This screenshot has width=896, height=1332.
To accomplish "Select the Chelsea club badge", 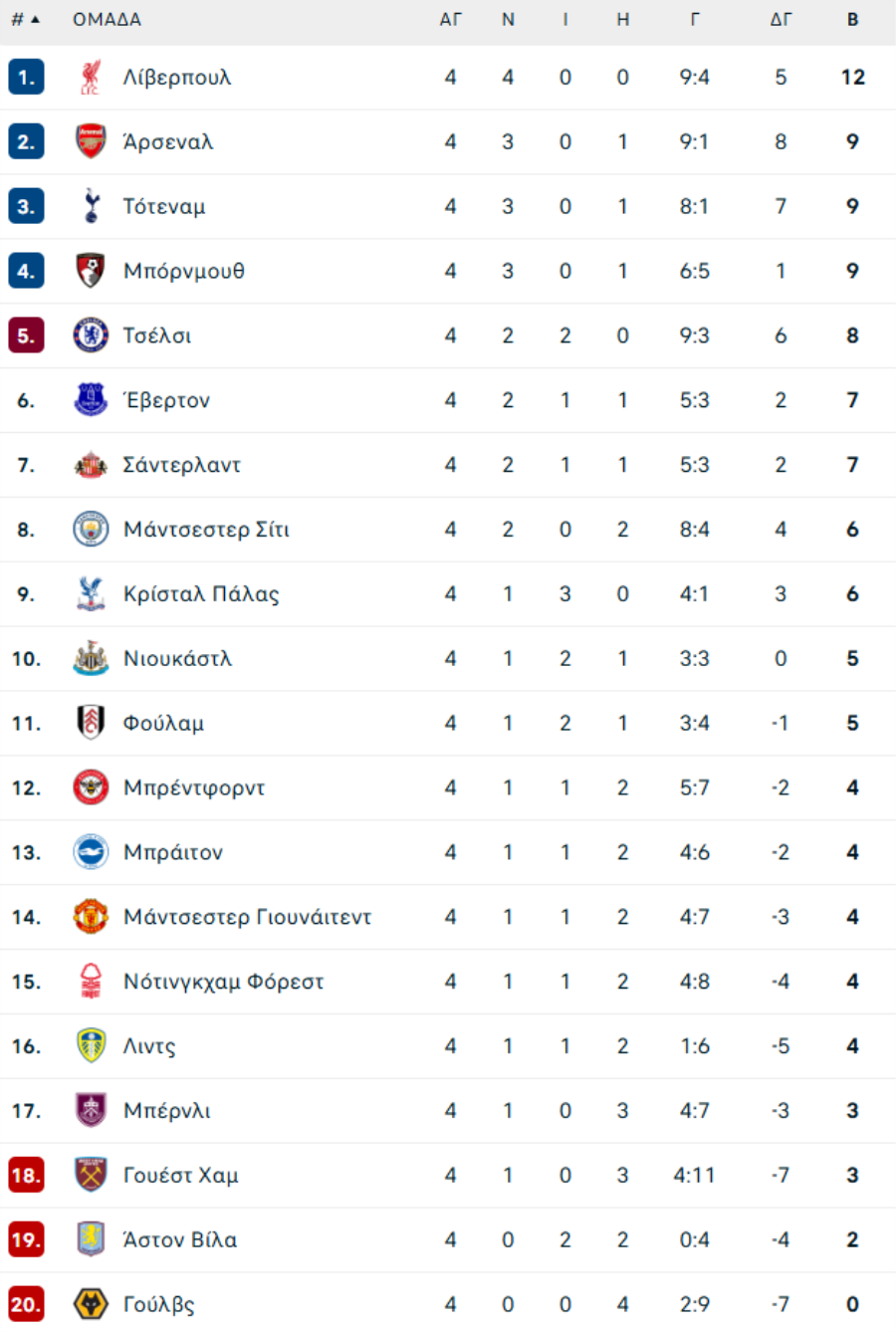I will click(x=91, y=335).
